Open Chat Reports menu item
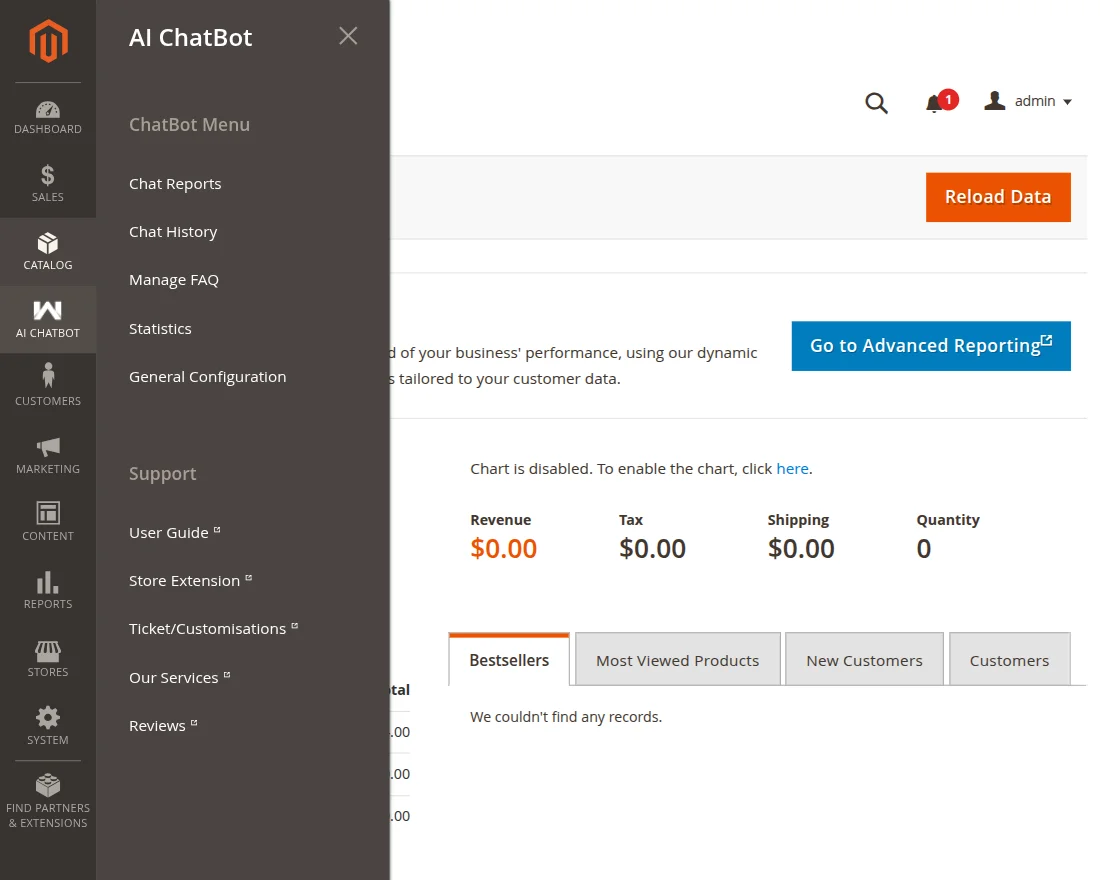The width and height of the screenshot is (1120, 880). tap(175, 184)
